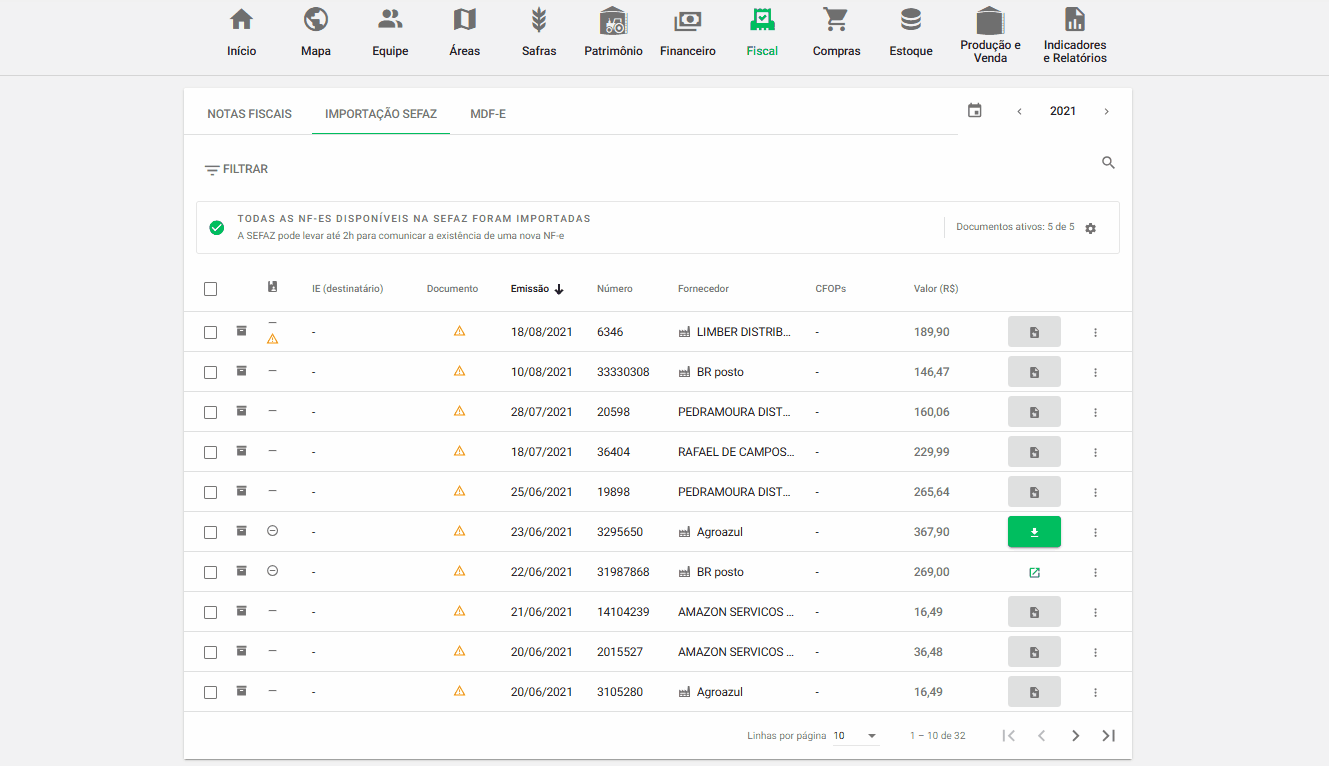Switch to the NOTAS FISCAIS tab
The image size is (1329, 766).
(248, 114)
